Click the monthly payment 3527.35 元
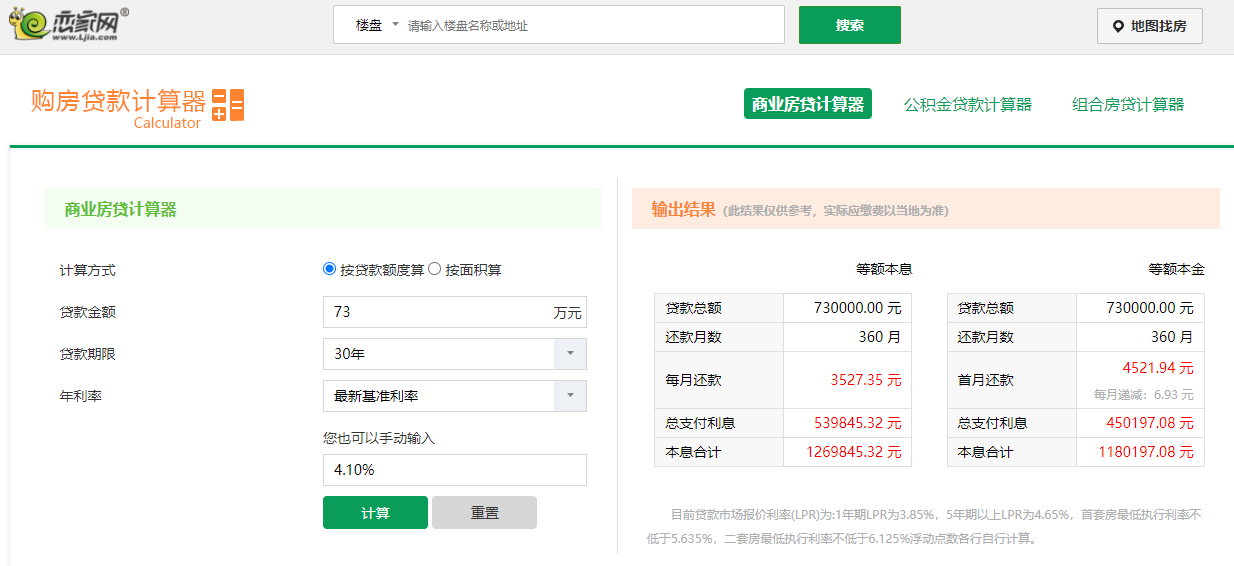Viewport: 1234px width, 566px height. pyautogui.click(x=866, y=380)
